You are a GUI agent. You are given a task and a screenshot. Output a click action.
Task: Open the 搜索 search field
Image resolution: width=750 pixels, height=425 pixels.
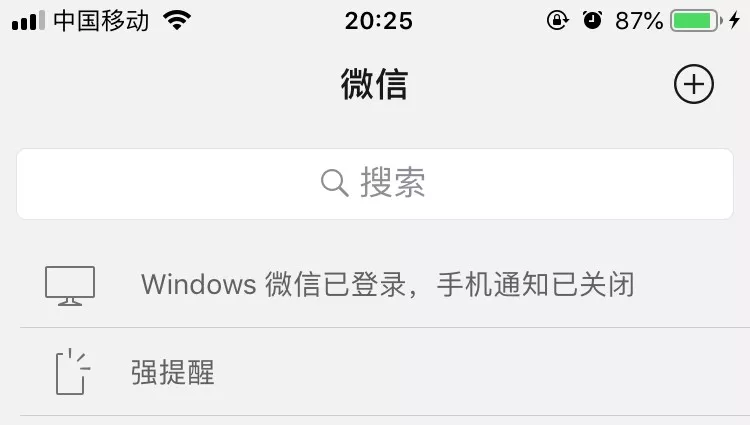[x=375, y=184]
